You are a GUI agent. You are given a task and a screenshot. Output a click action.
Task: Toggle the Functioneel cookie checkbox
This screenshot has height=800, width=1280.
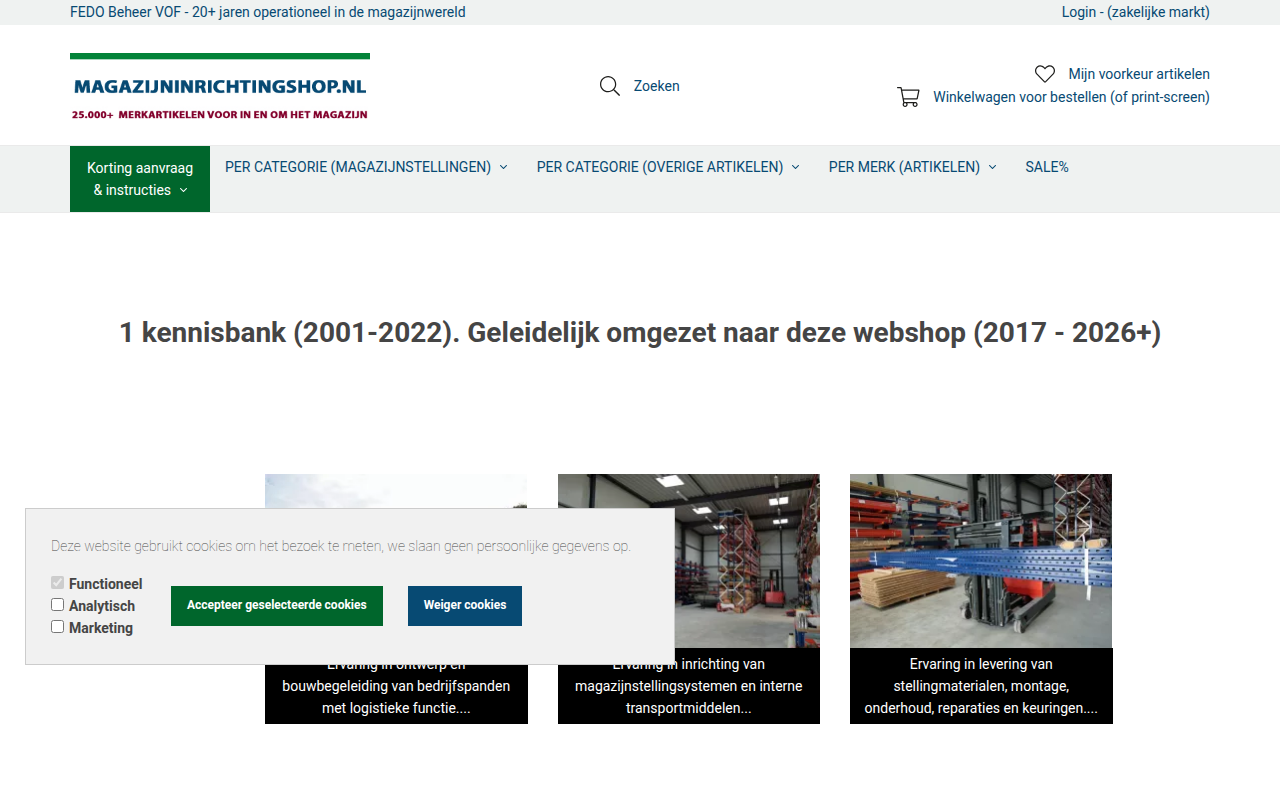[58, 583]
